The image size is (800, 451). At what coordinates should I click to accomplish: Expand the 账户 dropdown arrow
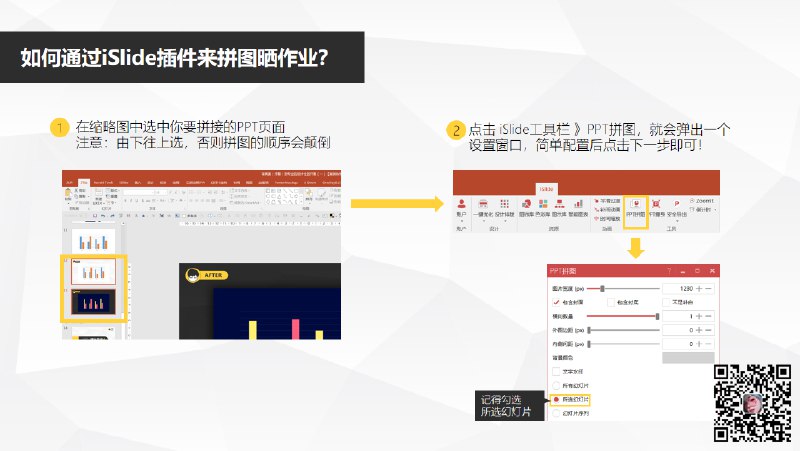coord(461,221)
